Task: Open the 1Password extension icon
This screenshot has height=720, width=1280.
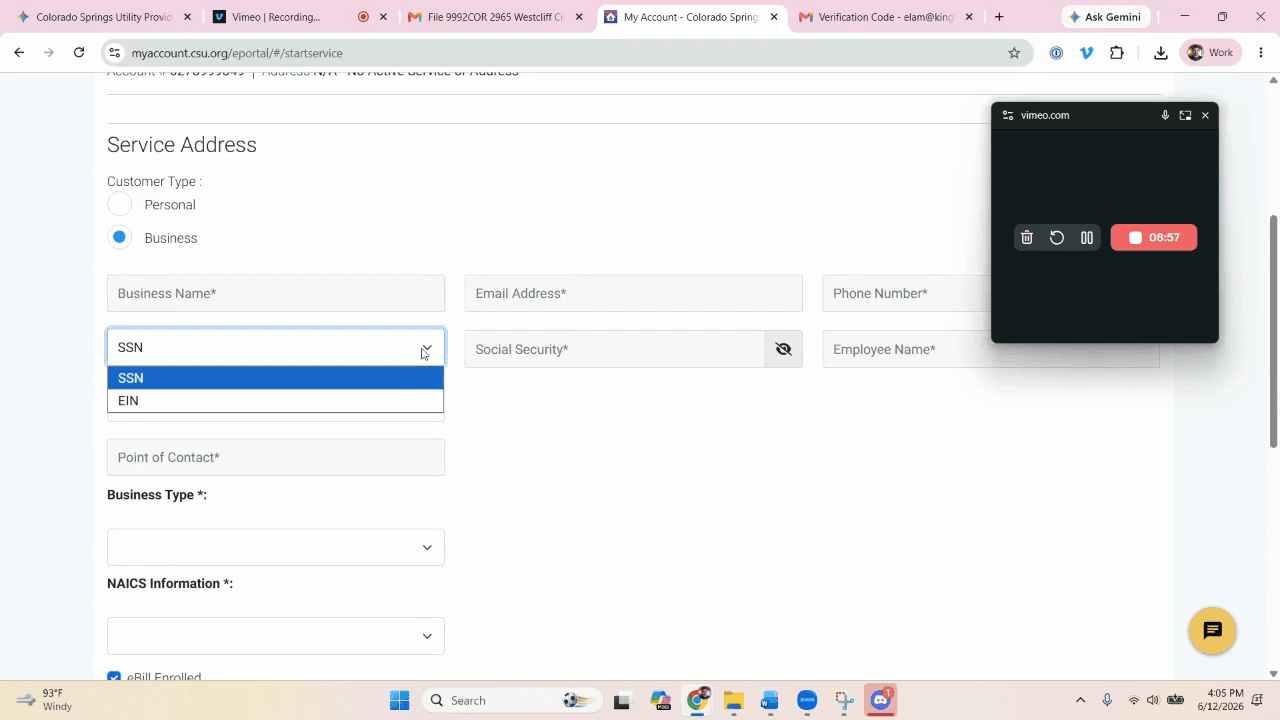Action: tap(1056, 53)
